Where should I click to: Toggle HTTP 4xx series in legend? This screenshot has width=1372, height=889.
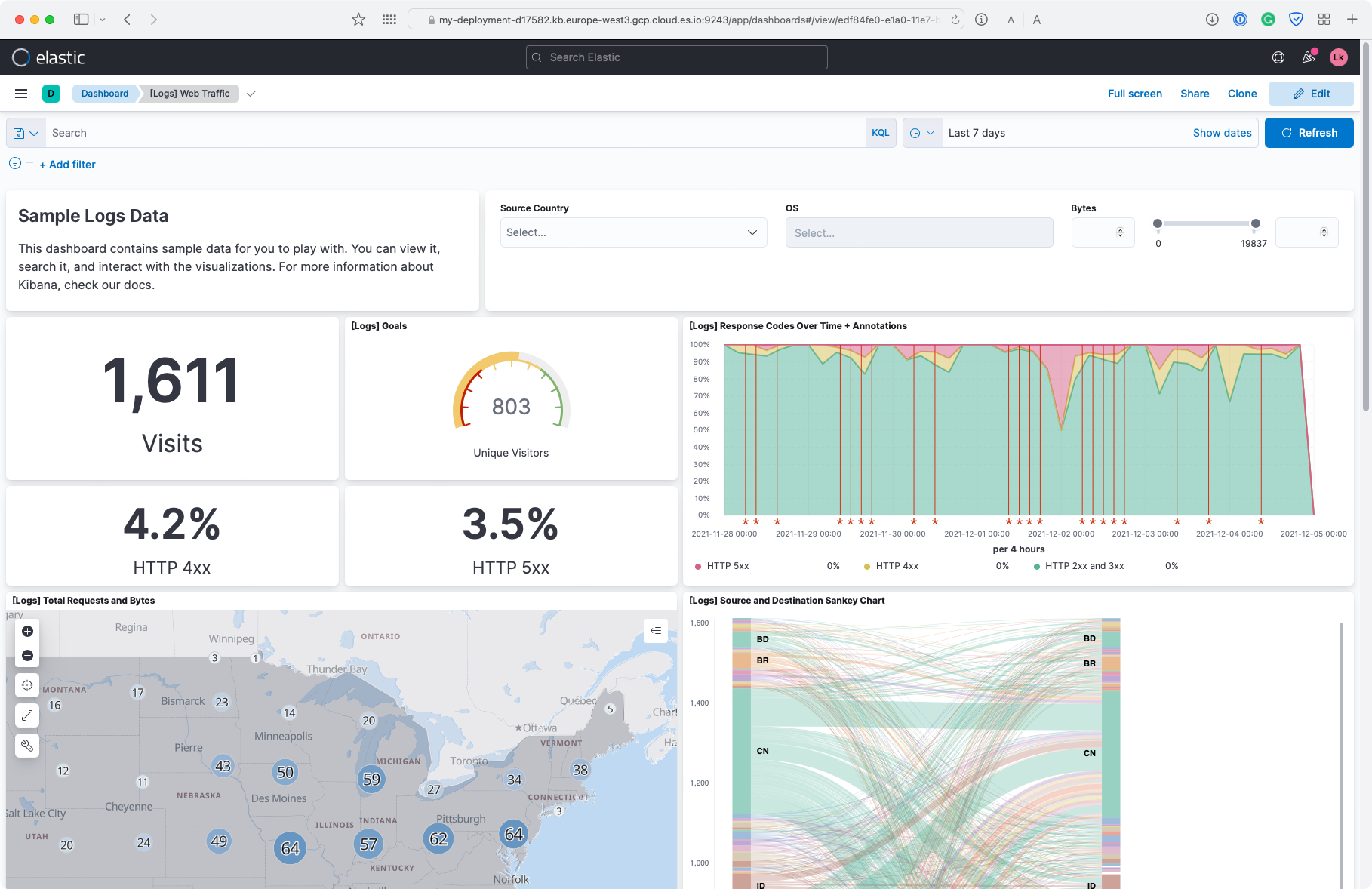pos(896,566)
